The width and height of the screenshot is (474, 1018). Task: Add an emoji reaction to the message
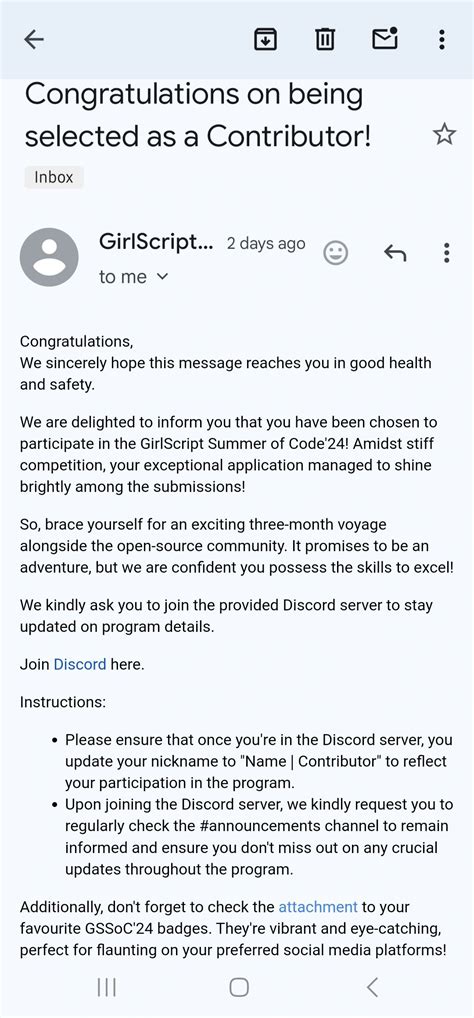(x=336, y=253)
